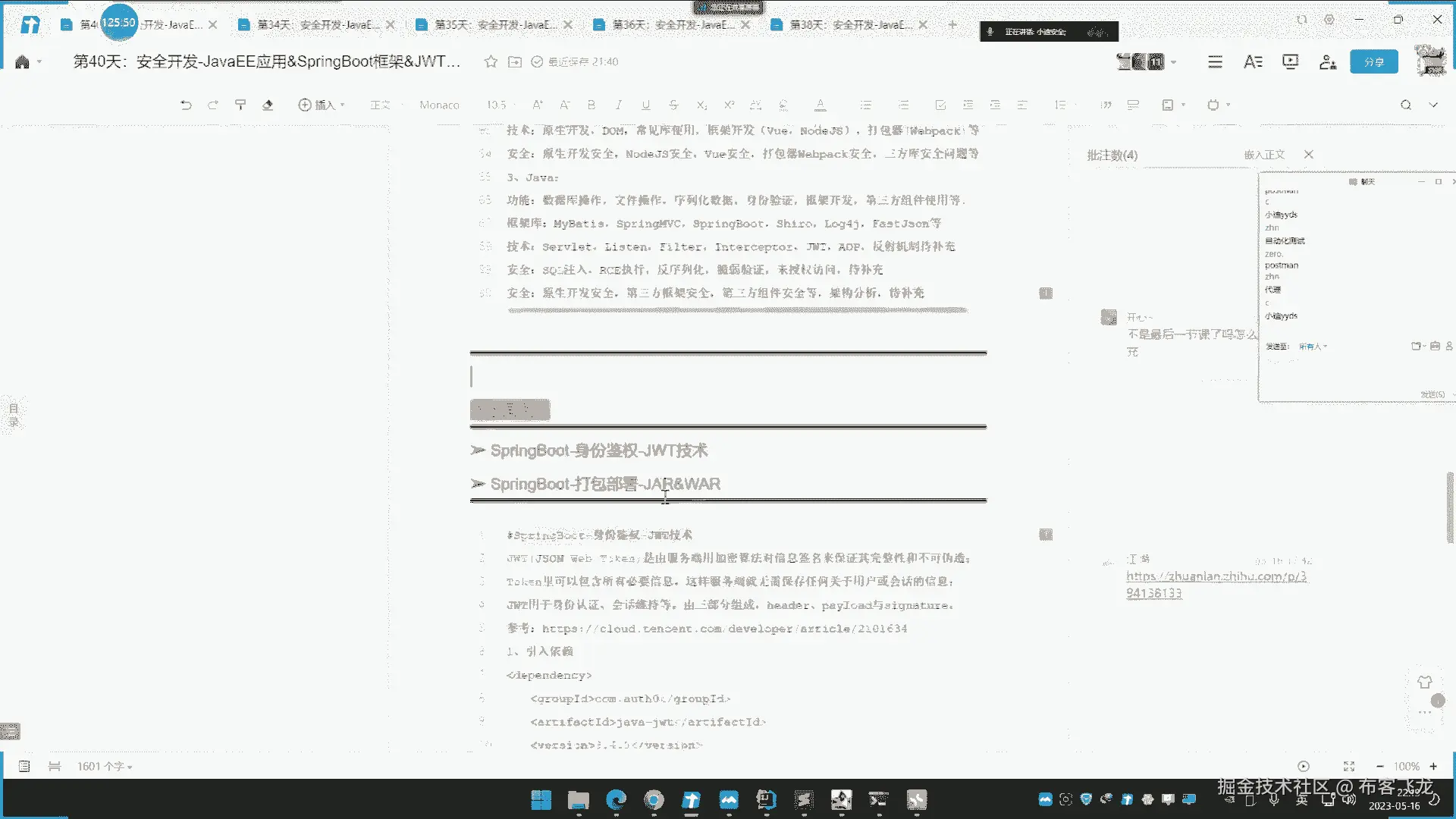Expand the 10.5 font size dropdown
Viewport: 1456px width, 819px height.
tap(497, 105)
